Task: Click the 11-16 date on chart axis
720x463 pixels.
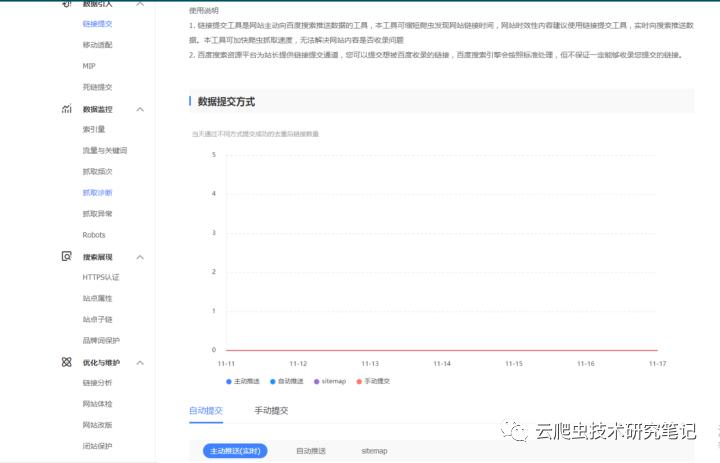Action: (x=586, y=364)
